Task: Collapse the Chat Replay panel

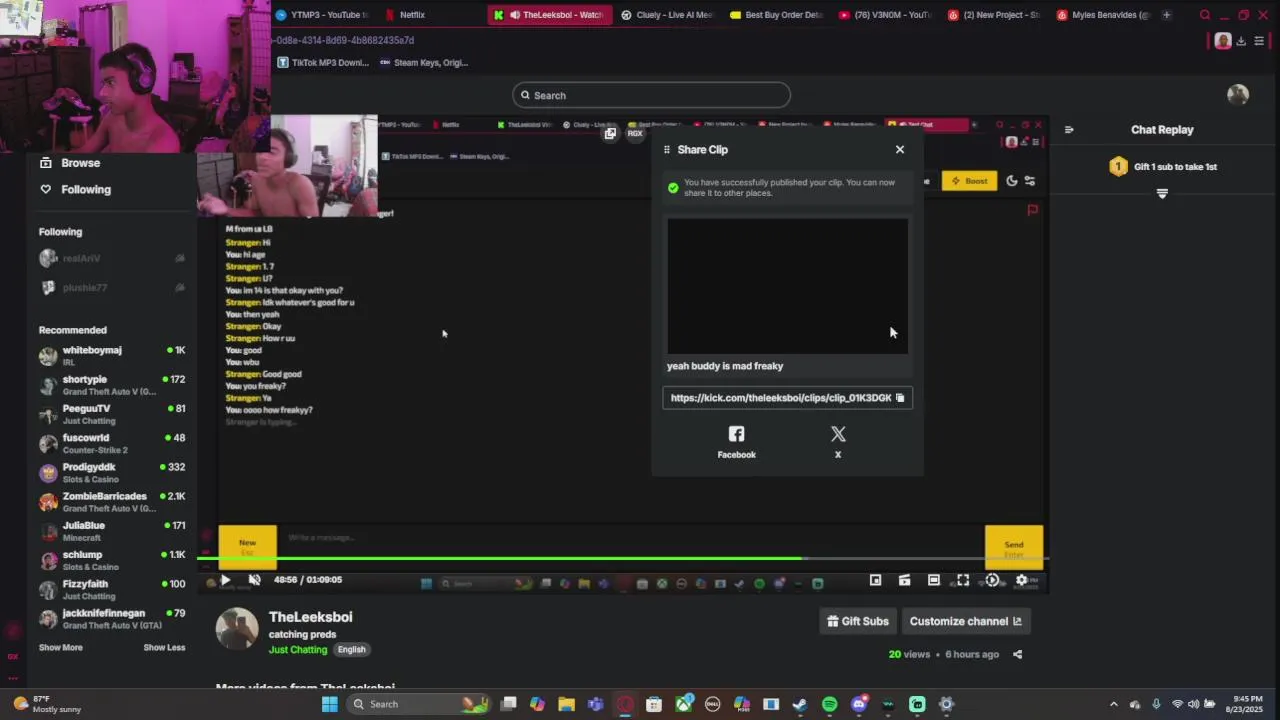Action: pos(1069,129)
